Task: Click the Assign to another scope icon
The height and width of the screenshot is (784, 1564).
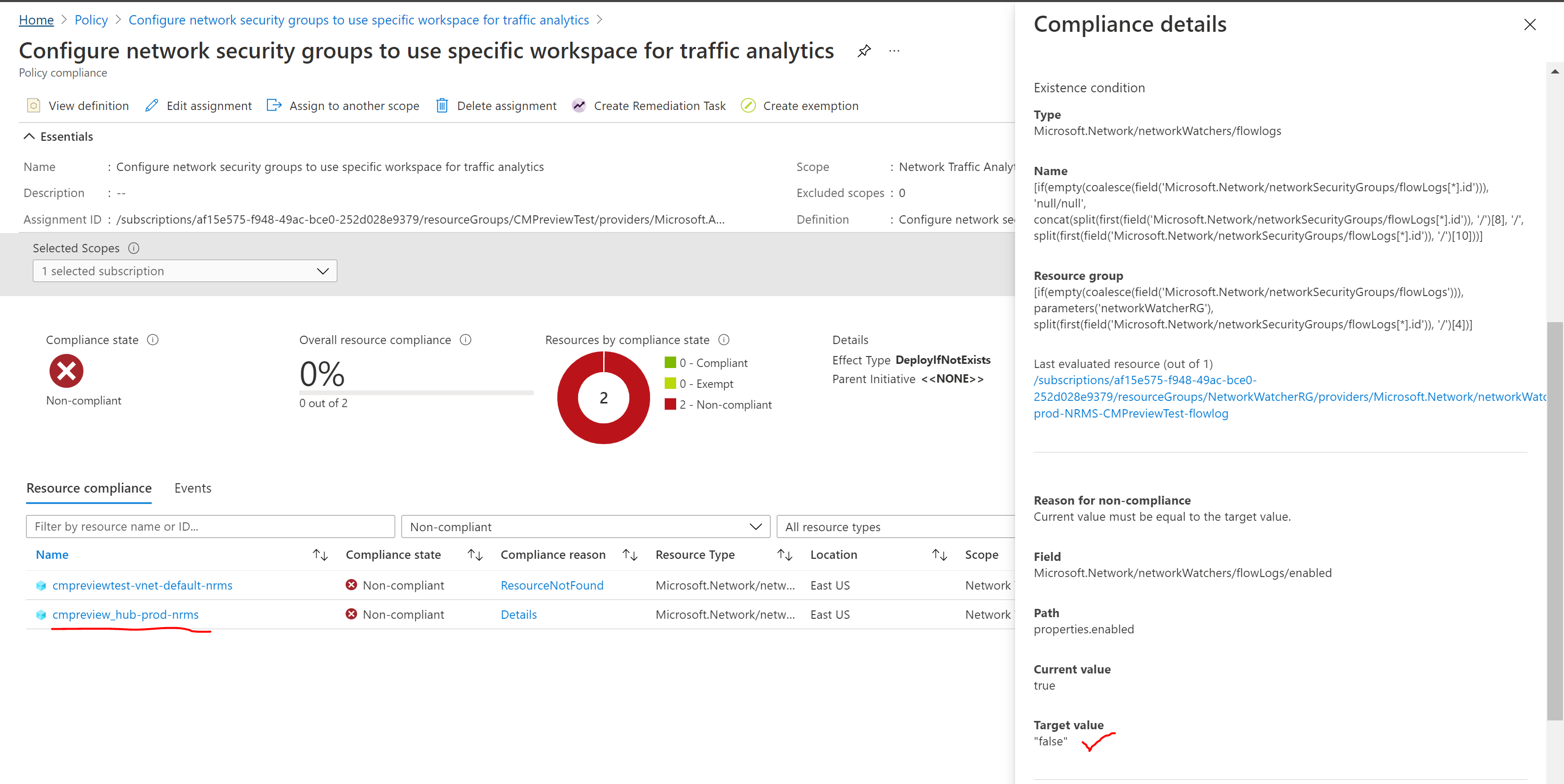Action: pos(274,106)
